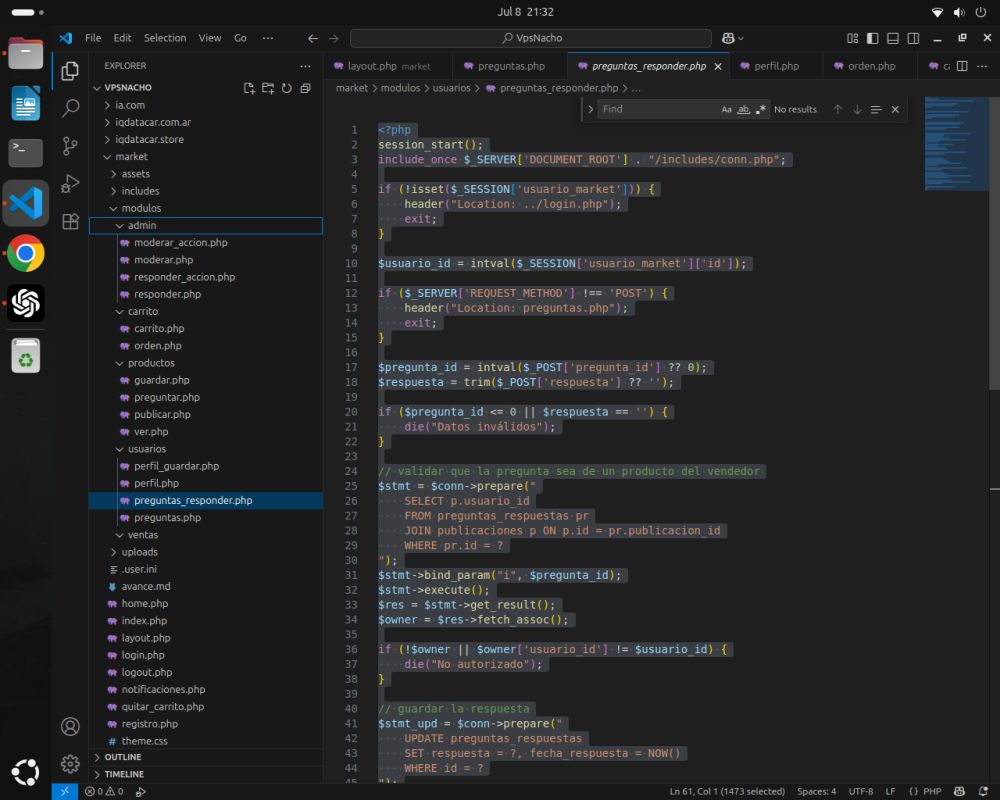Go back with the navigation arrow
Viewport: 1000px width, 800px height.
(x=312, y=38)
